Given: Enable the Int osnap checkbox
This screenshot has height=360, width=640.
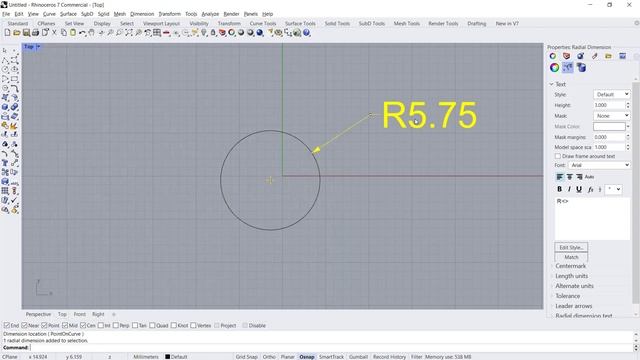Looking at the screenshot, I should tap(101, 325).
